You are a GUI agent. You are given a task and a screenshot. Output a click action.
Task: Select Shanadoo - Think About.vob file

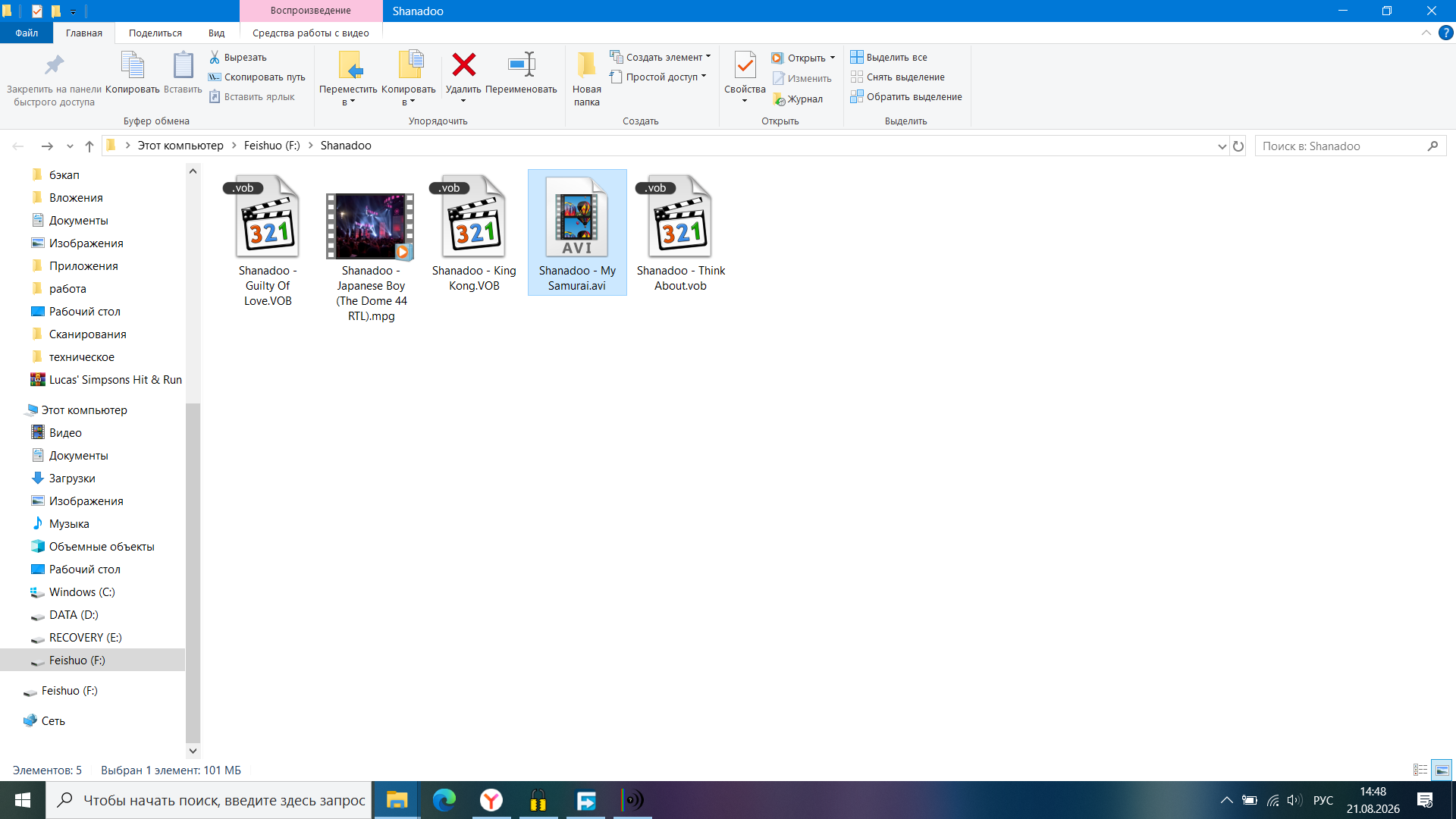point(680,232)
